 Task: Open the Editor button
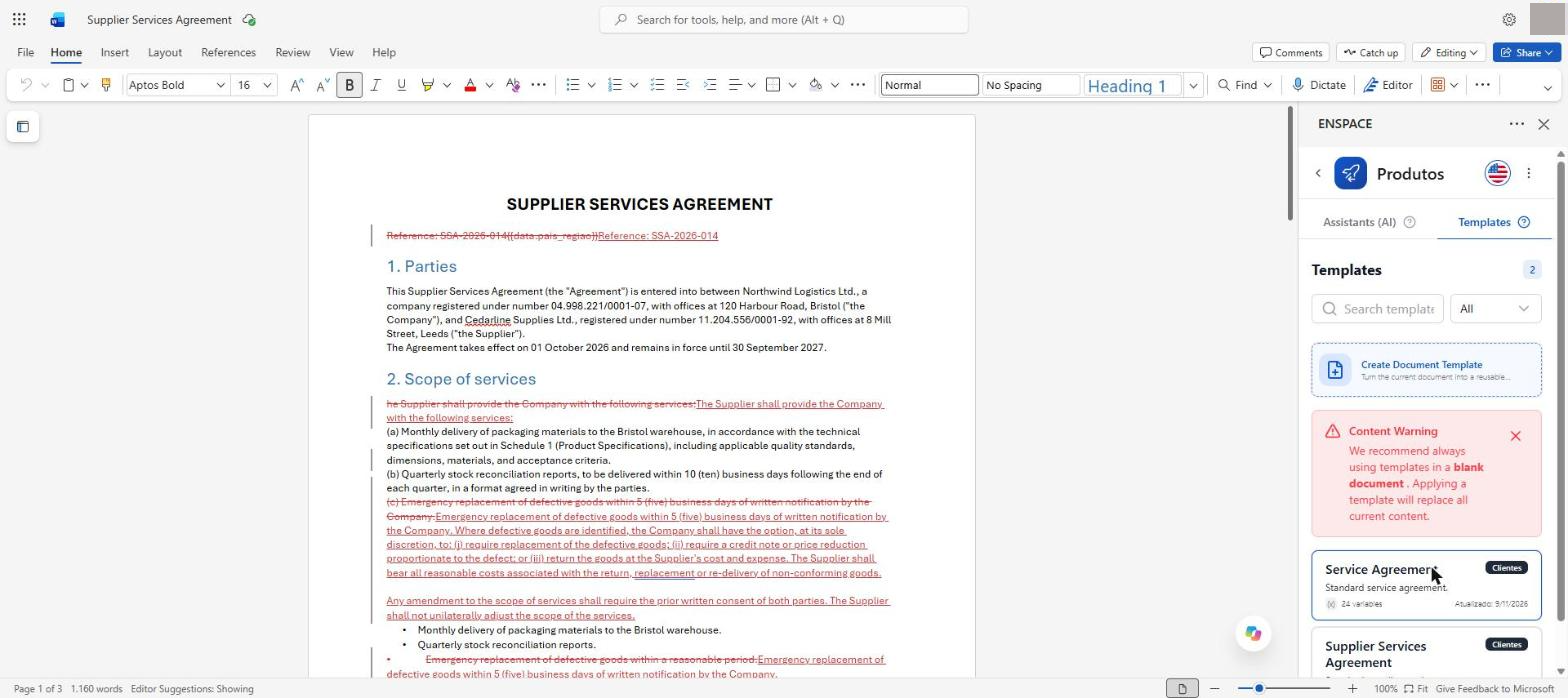(1388, 85)
